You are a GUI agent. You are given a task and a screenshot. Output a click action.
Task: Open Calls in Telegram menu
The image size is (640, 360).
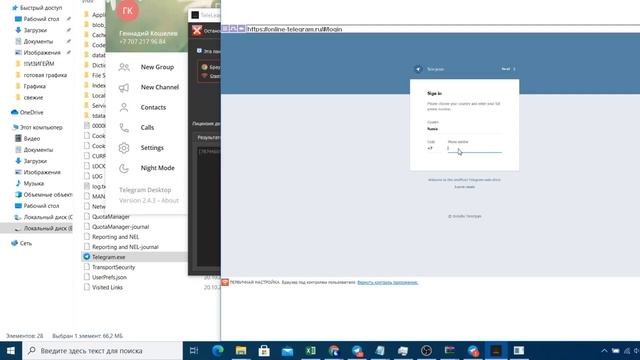click(147, 128)
